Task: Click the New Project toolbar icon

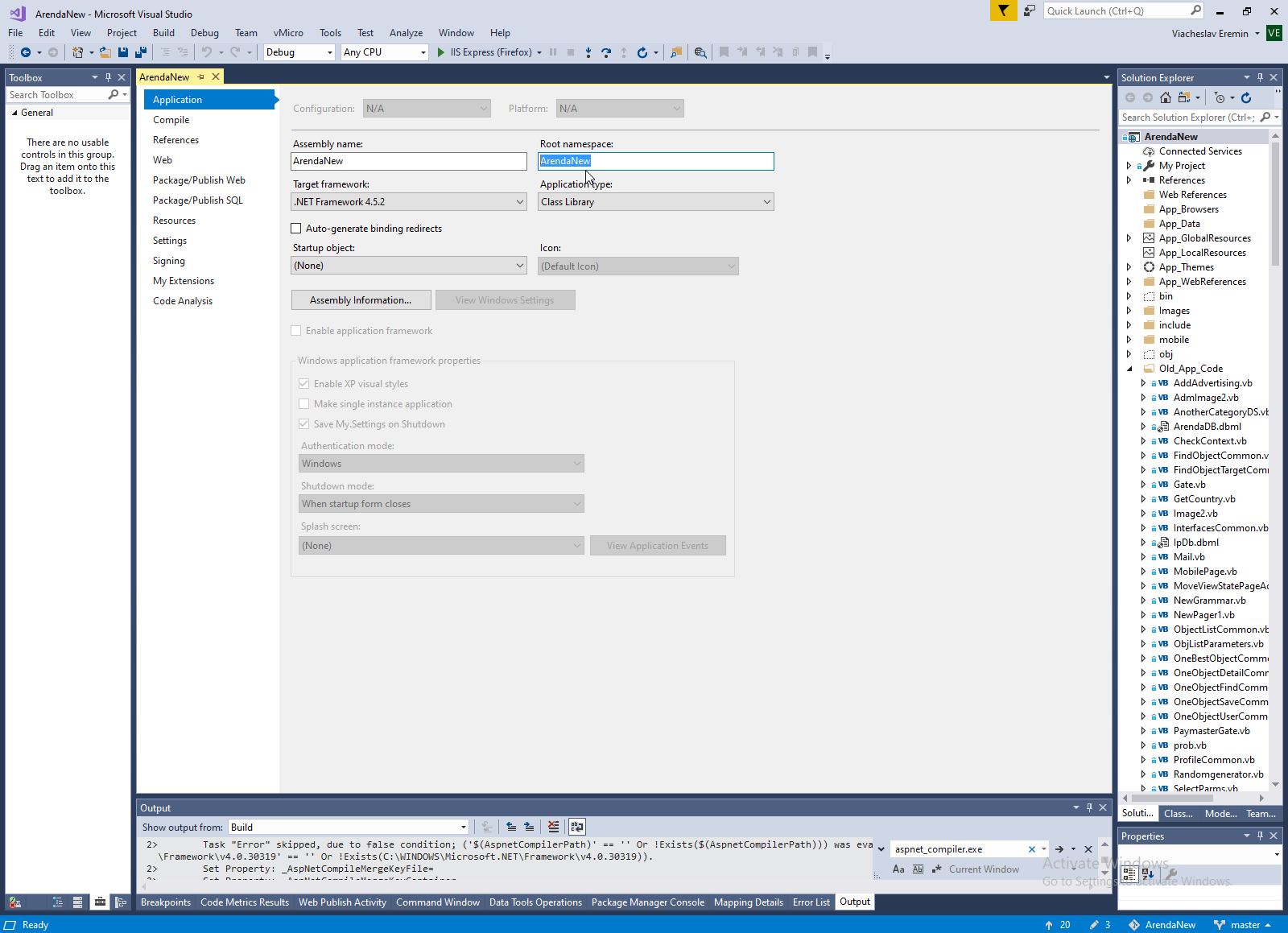Action: (x=77, y=52)
